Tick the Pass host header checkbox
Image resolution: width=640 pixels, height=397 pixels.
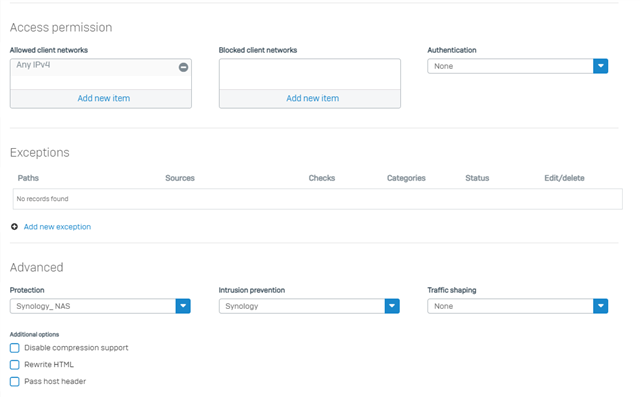pos(15,381)
